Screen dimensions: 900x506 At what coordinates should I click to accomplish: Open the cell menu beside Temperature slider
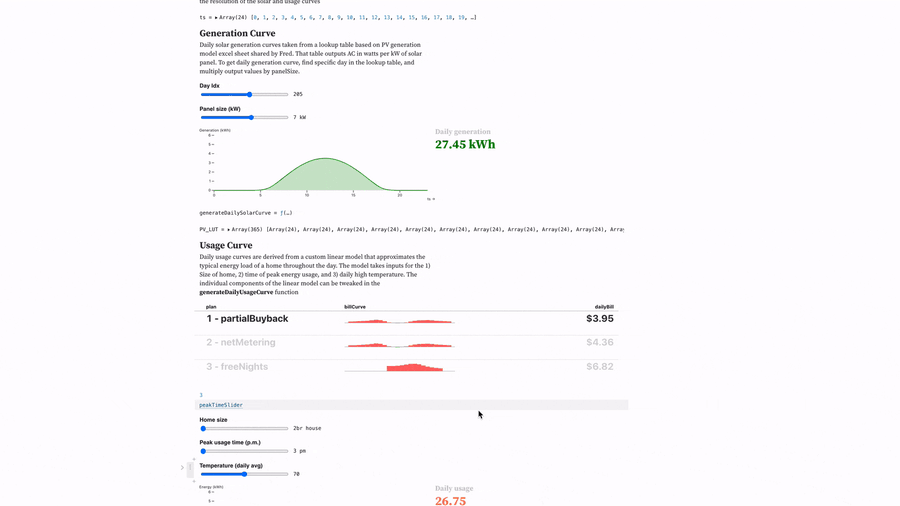[x=190, y=468]
